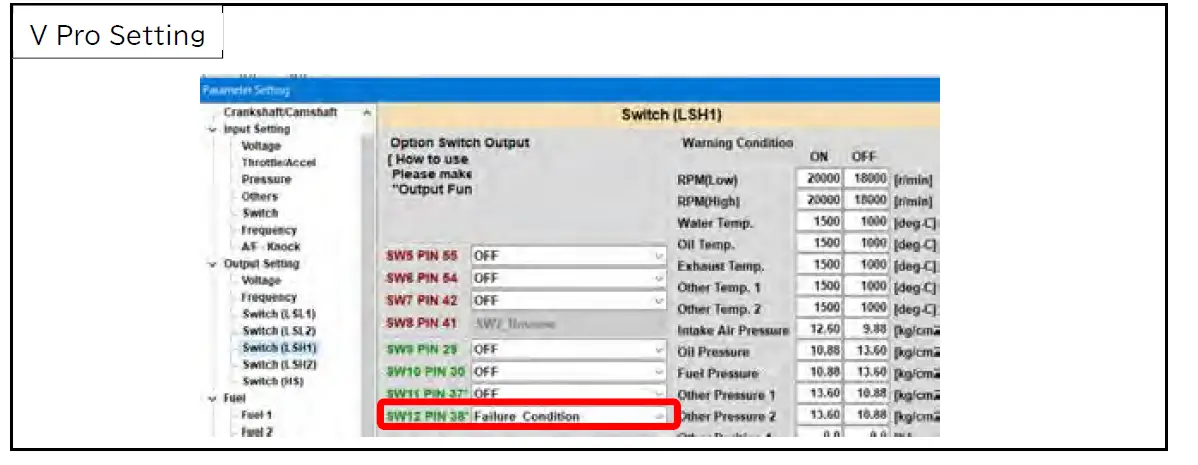This screenshot has height=465, width=1198.
Task: Open SW9 PIN 29 dropdown
Action: click(568, 349)
